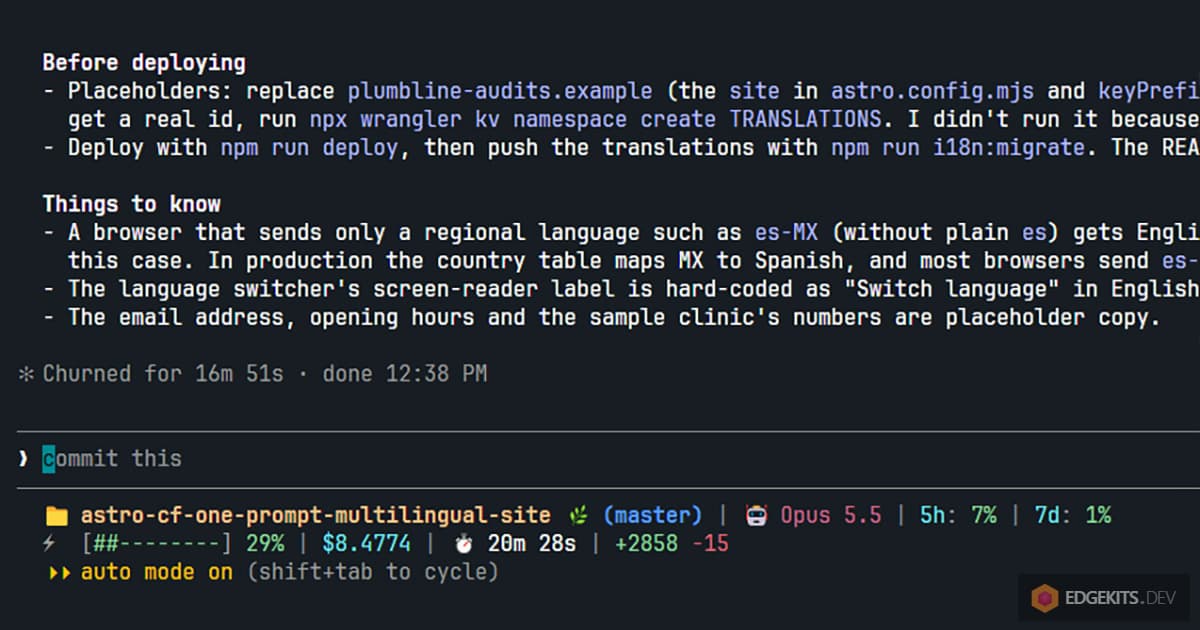
Task: Click the 'es-MX' language code
Action: pos(786,233)
